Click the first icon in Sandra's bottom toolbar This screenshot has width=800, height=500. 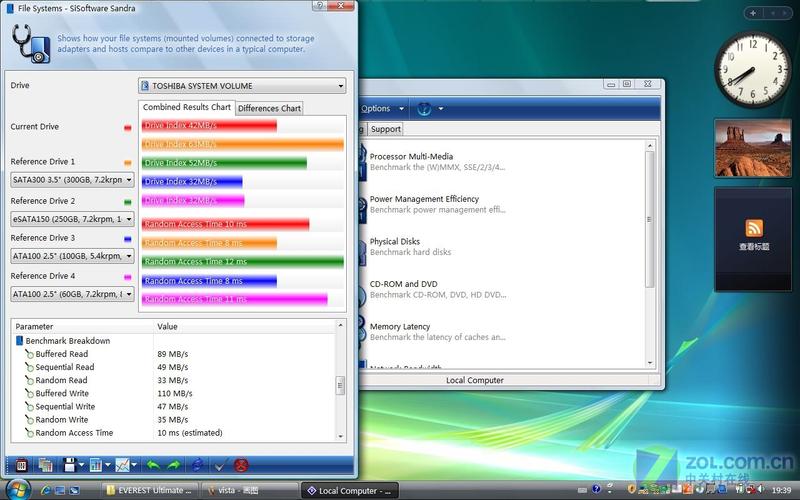(21, 465)
